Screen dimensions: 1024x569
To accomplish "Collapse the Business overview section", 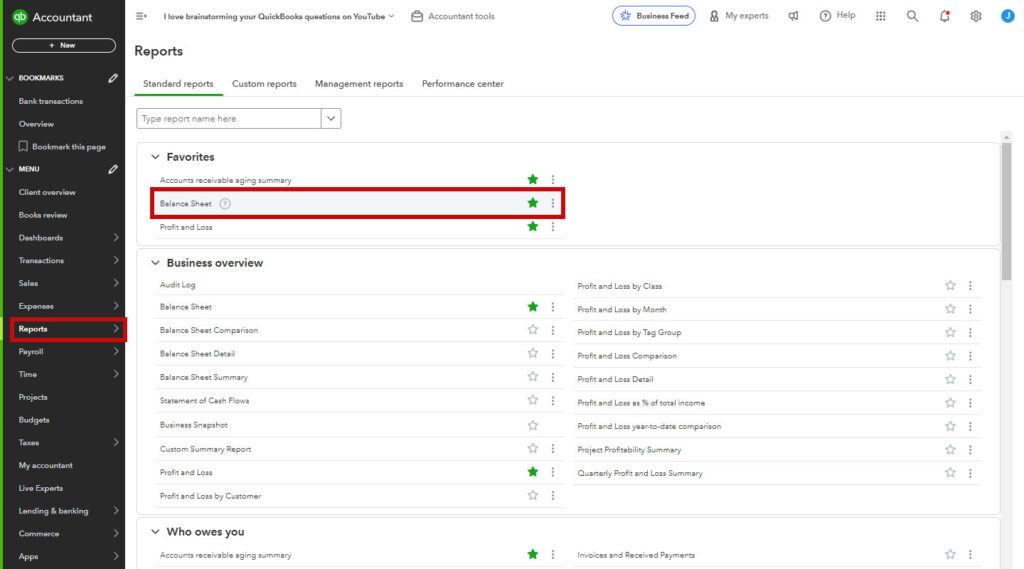I will pyautogui.click(x=155, y=263).
